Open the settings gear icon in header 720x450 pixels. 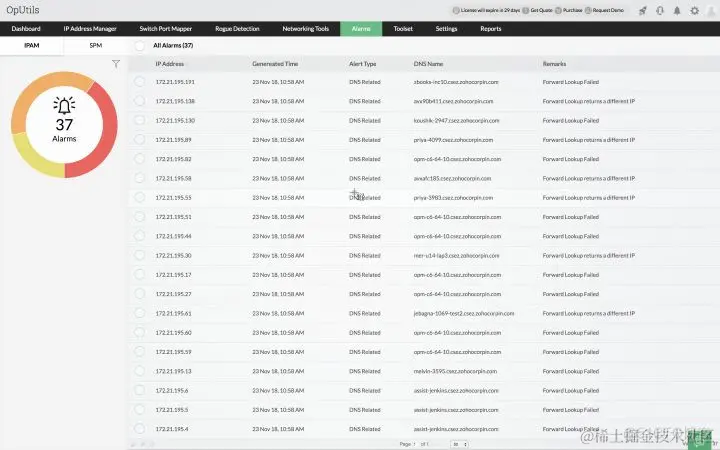pyautogui.click(x=694, y=10)
